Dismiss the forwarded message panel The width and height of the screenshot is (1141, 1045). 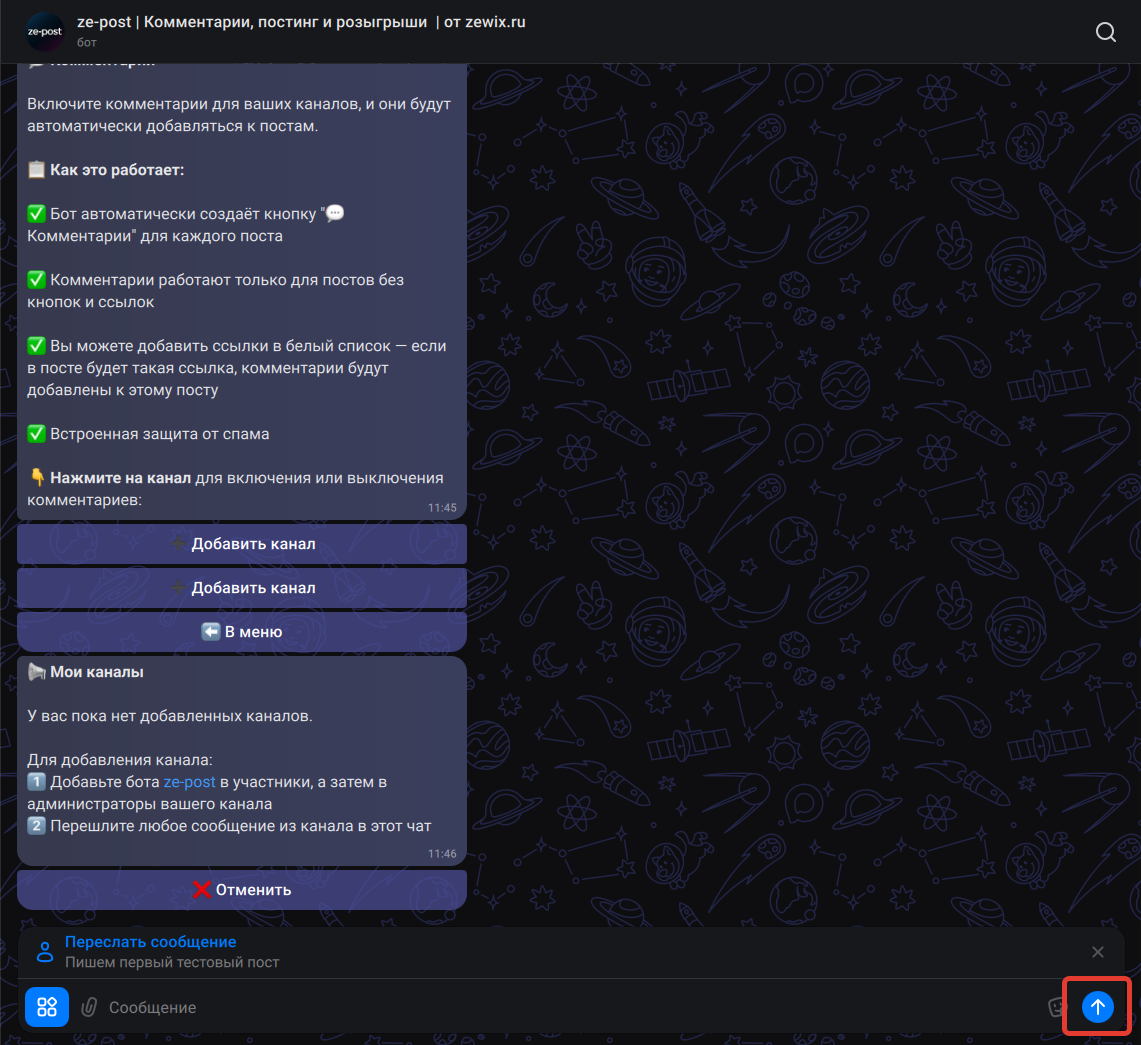1097,952
